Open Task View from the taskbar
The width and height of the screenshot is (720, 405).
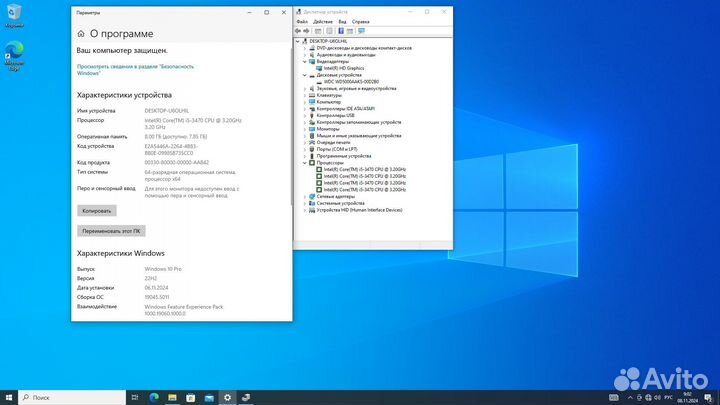coord(135,397)
